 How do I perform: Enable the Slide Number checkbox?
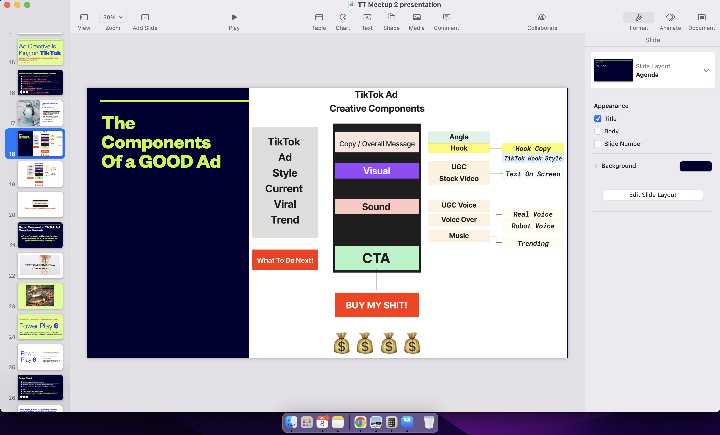click(x=598, y=143)
